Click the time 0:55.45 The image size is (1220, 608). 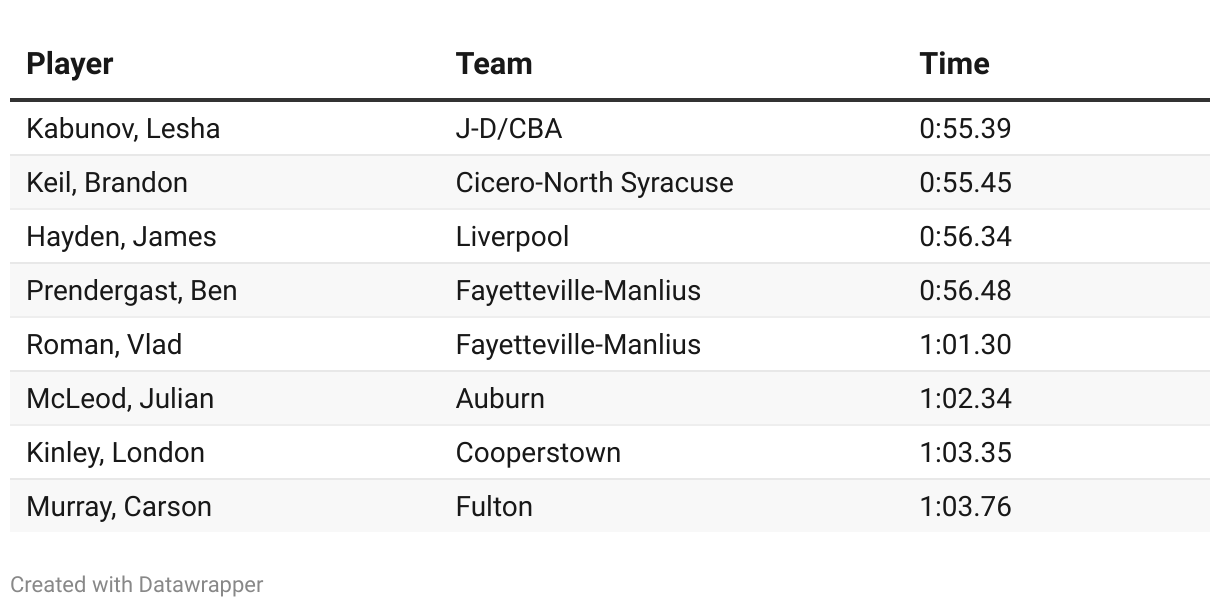(x=965, y=183)
